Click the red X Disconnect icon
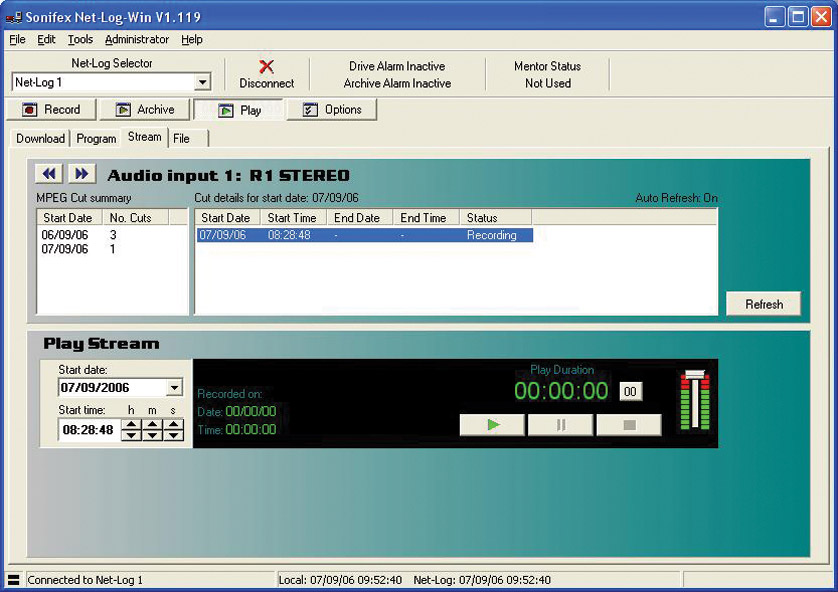 (x=266, y=67)
